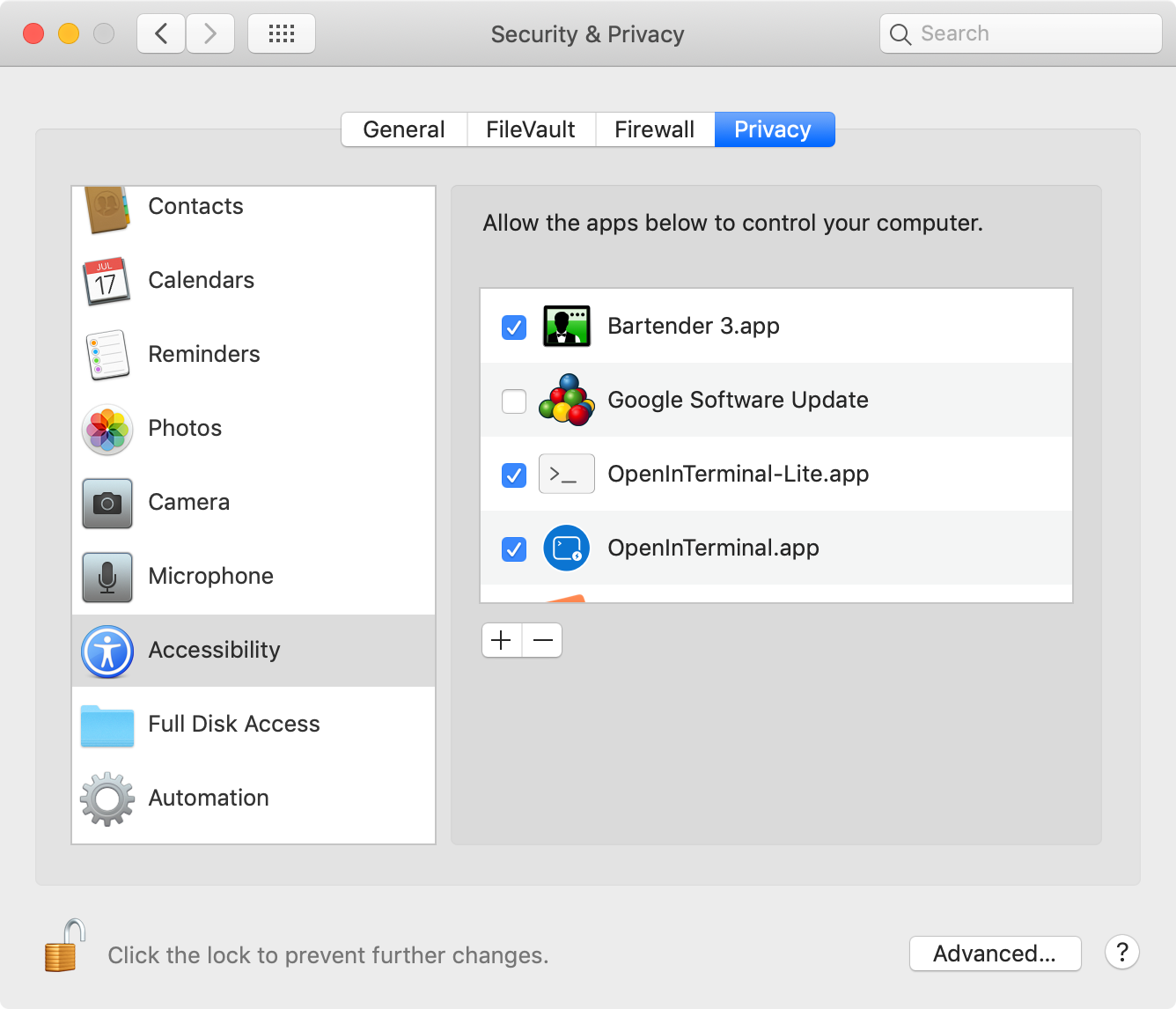Disable OpenInTerminal-Lite.app permission

coord(513,475)
